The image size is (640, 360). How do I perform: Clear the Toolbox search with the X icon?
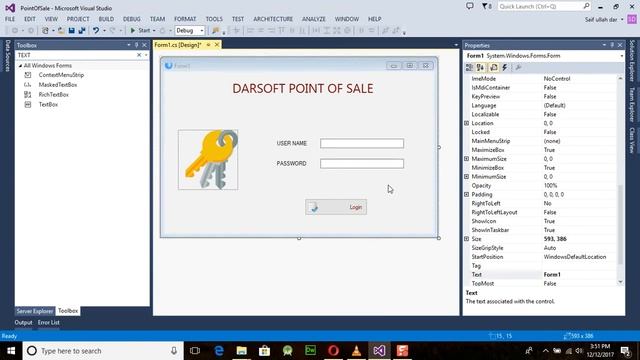click(139, 55)
